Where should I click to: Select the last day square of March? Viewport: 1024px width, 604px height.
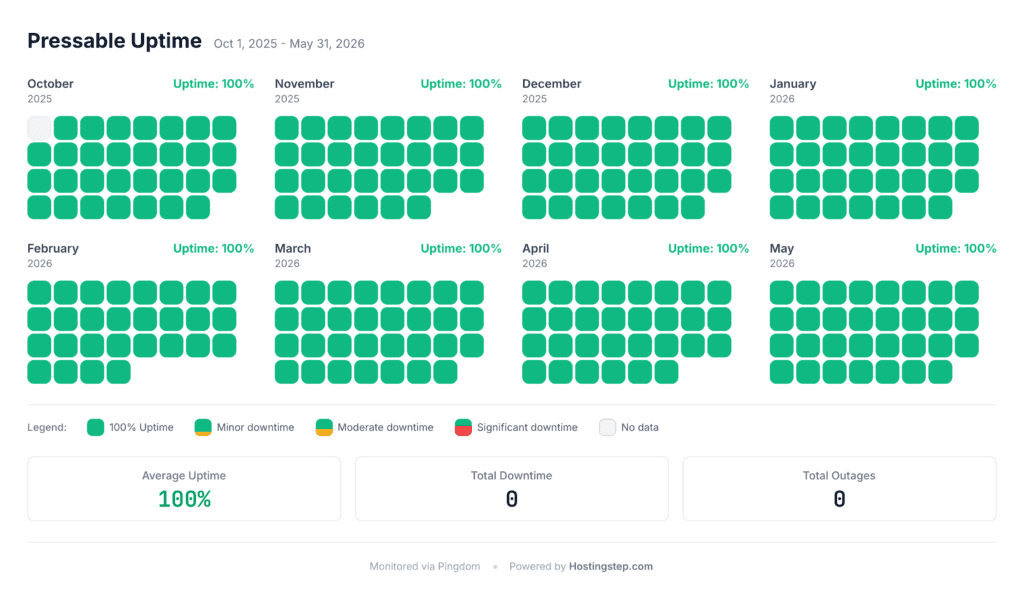(x=445, y=372)
